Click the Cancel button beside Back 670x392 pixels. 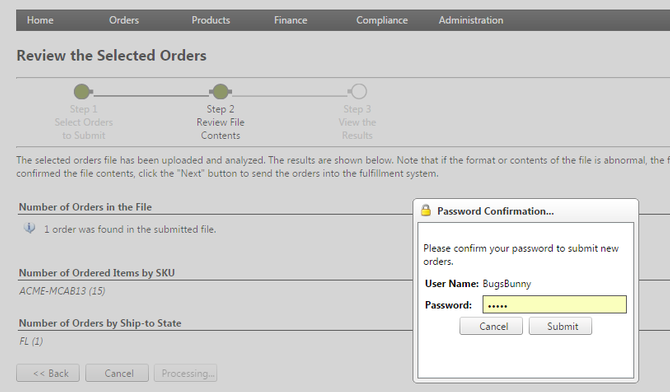[x=117, y=373]
